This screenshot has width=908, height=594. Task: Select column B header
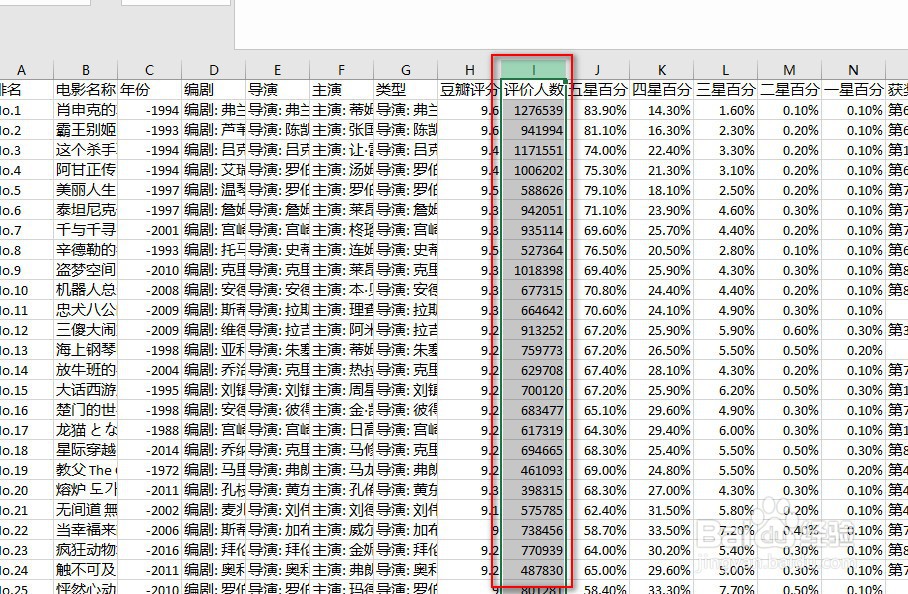pos(86,70)
